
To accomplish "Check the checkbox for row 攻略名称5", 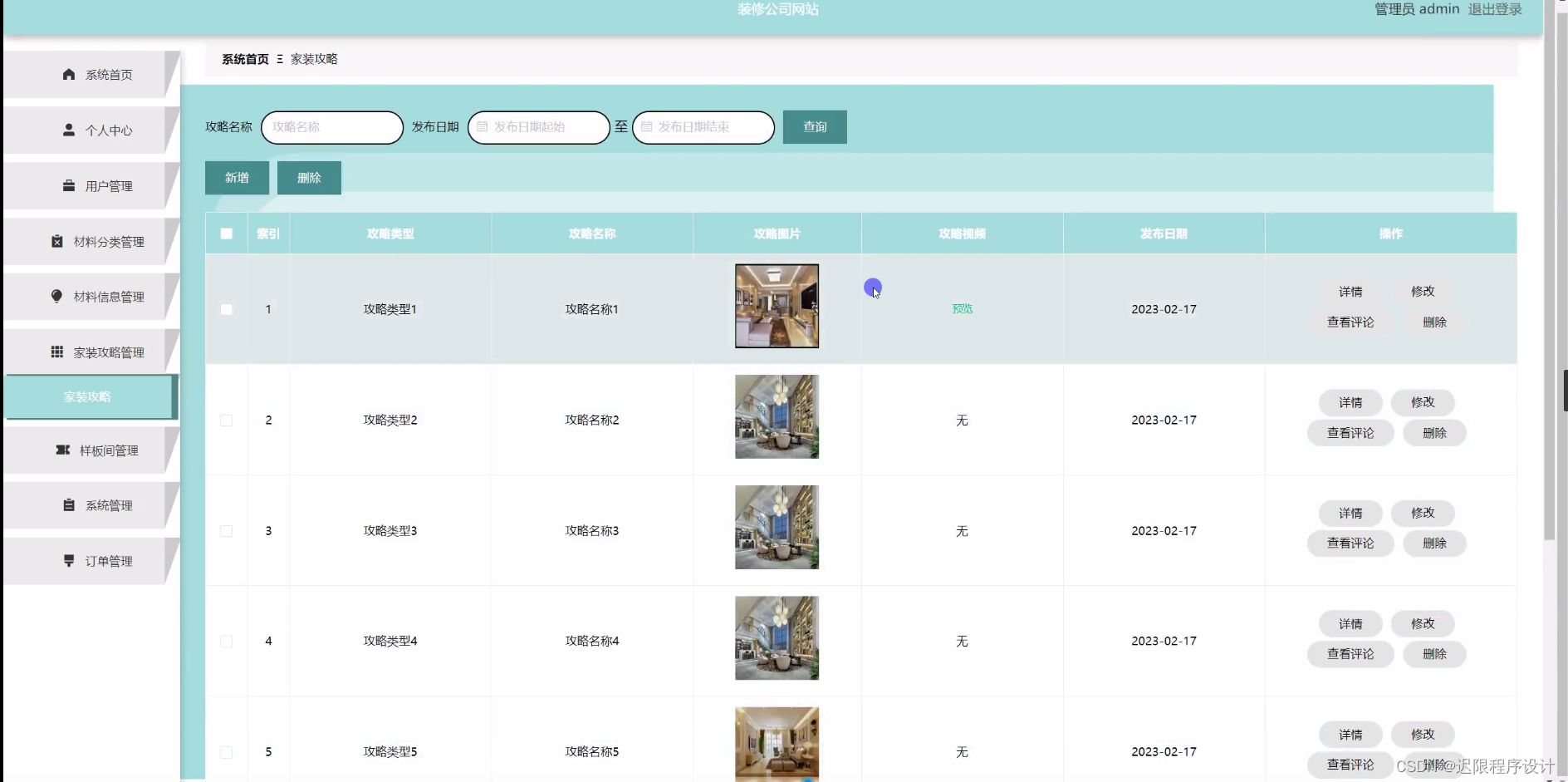I will click(226, 752).
